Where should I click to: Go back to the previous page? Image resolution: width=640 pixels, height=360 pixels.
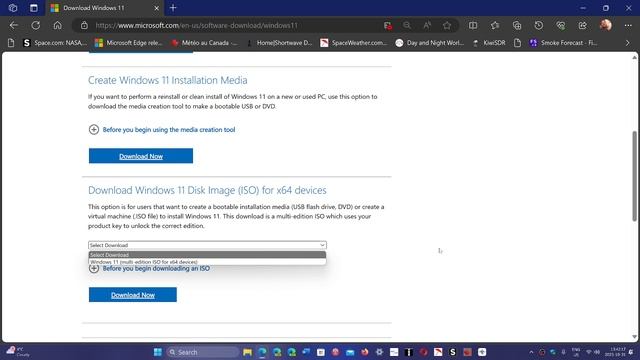[14, 25]
